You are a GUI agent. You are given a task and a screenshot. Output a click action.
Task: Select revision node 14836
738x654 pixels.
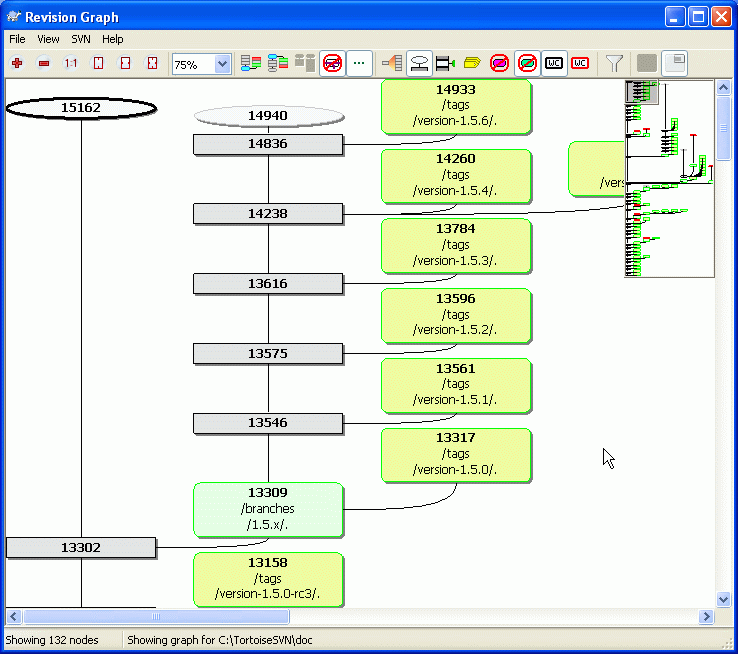pos(268,144)
